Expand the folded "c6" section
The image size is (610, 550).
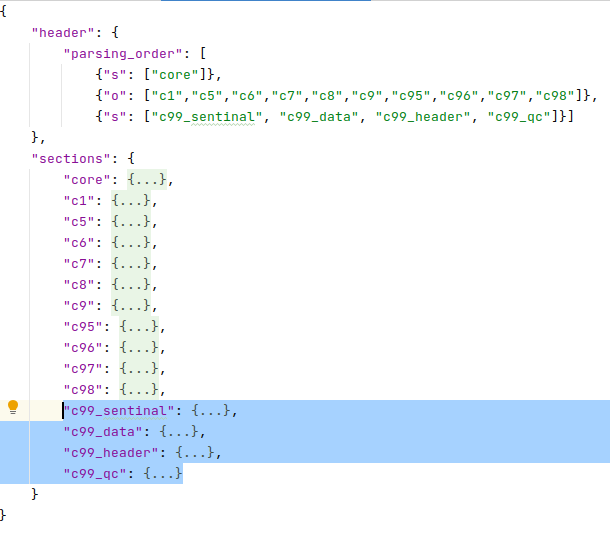[131, 243]
